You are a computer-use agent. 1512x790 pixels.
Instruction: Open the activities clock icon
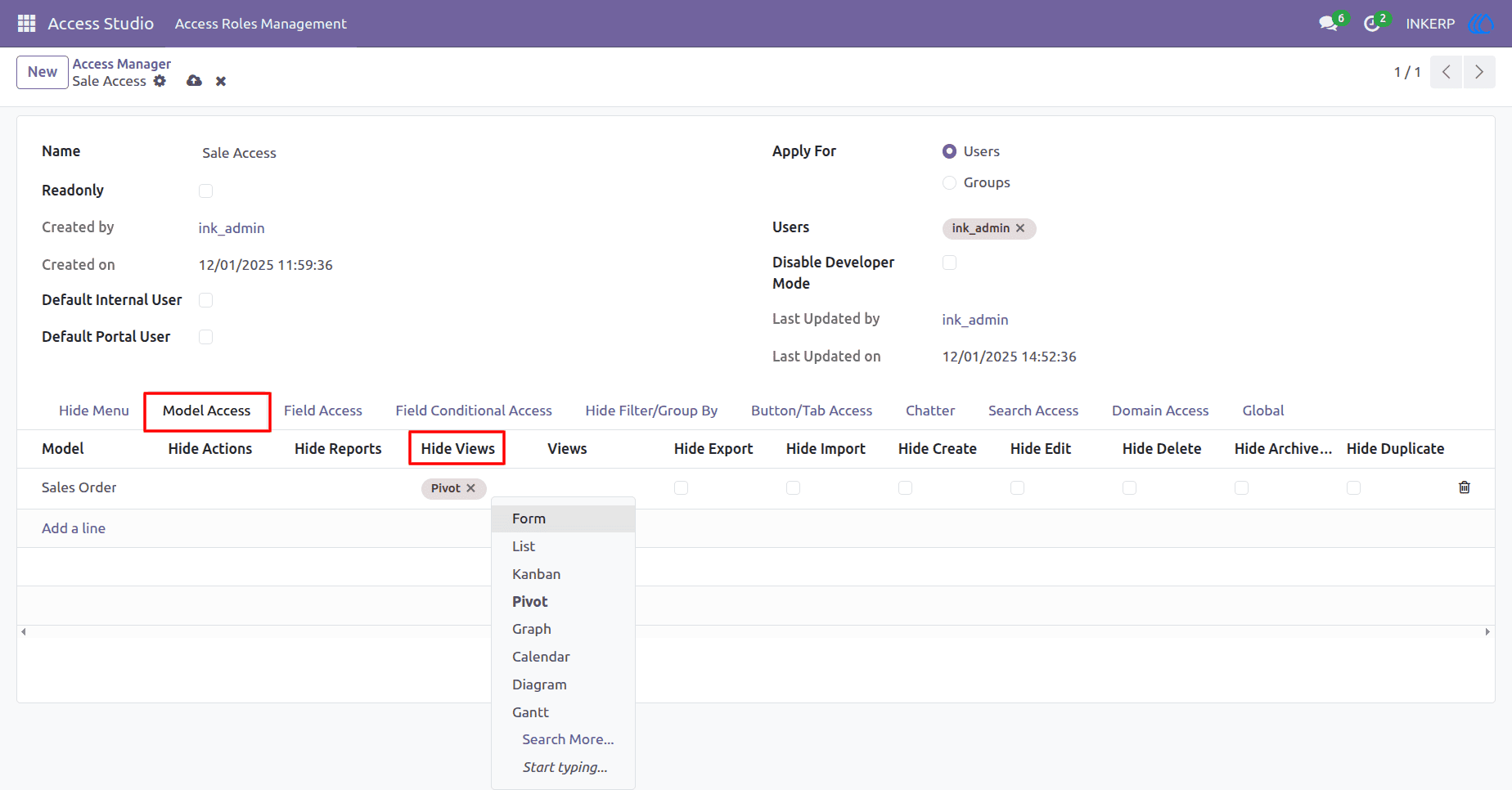pyautogui.click(x=1372, y=24)
